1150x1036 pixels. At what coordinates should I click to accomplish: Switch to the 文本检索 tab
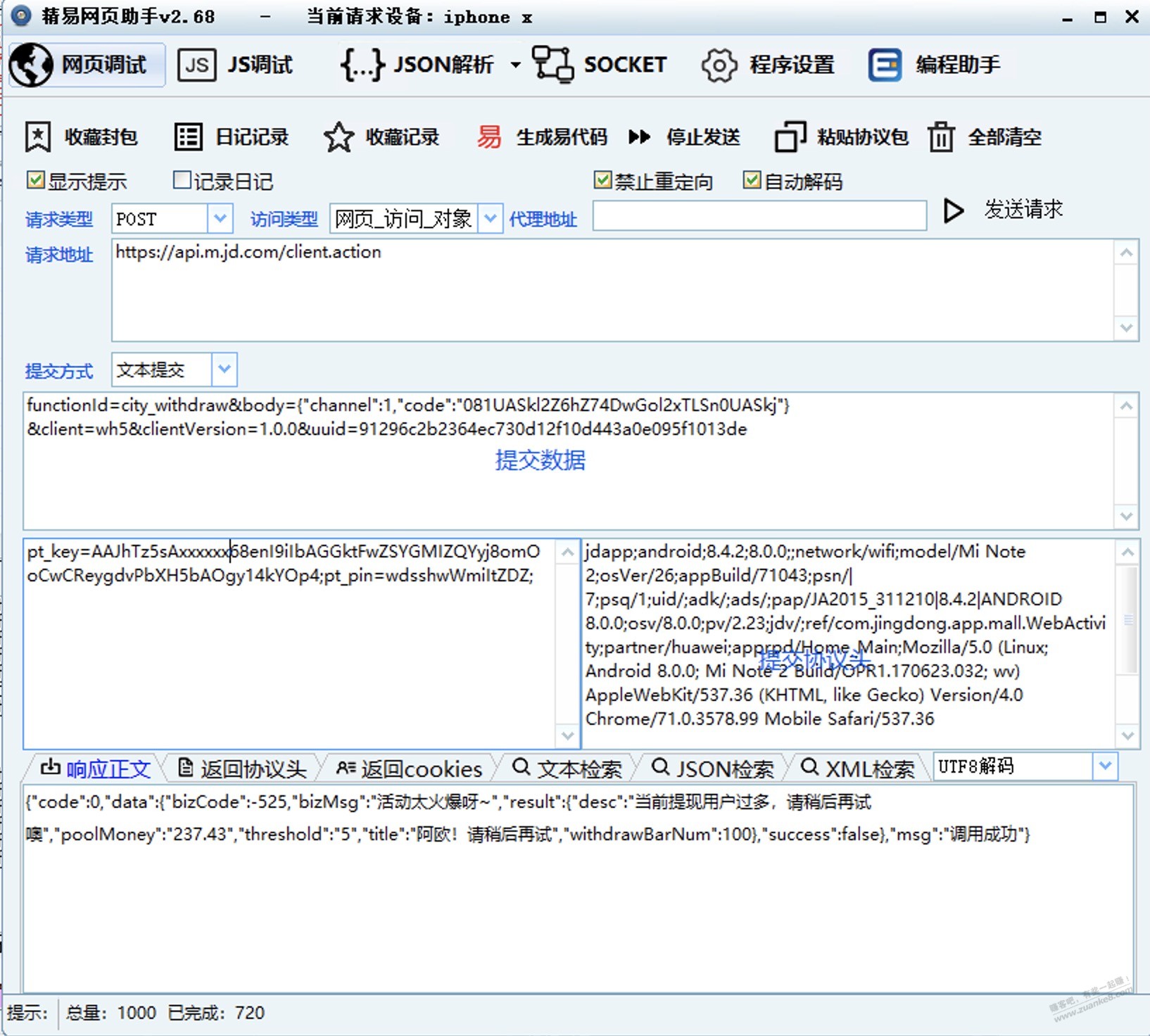(567, 768)
